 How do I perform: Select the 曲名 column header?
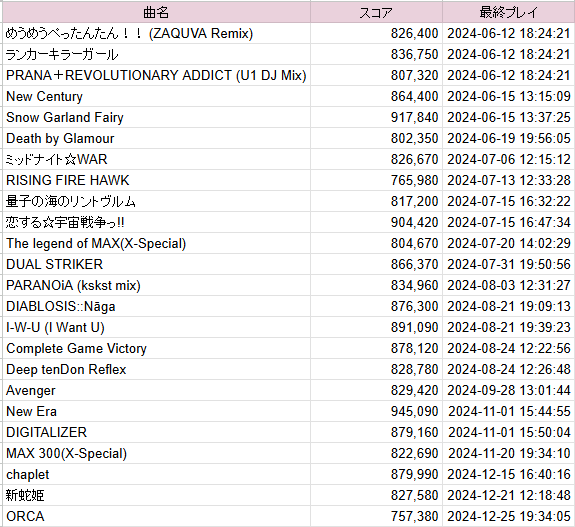coord(156,12)
